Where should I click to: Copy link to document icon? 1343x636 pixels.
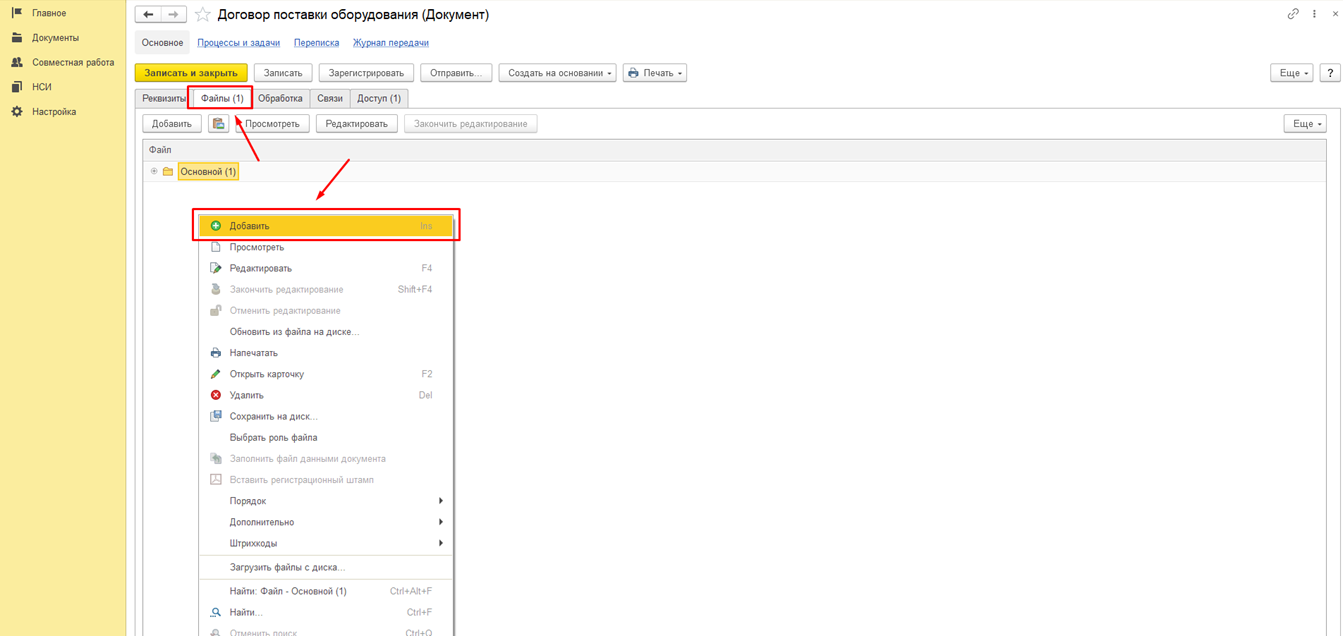[1293, 14]
